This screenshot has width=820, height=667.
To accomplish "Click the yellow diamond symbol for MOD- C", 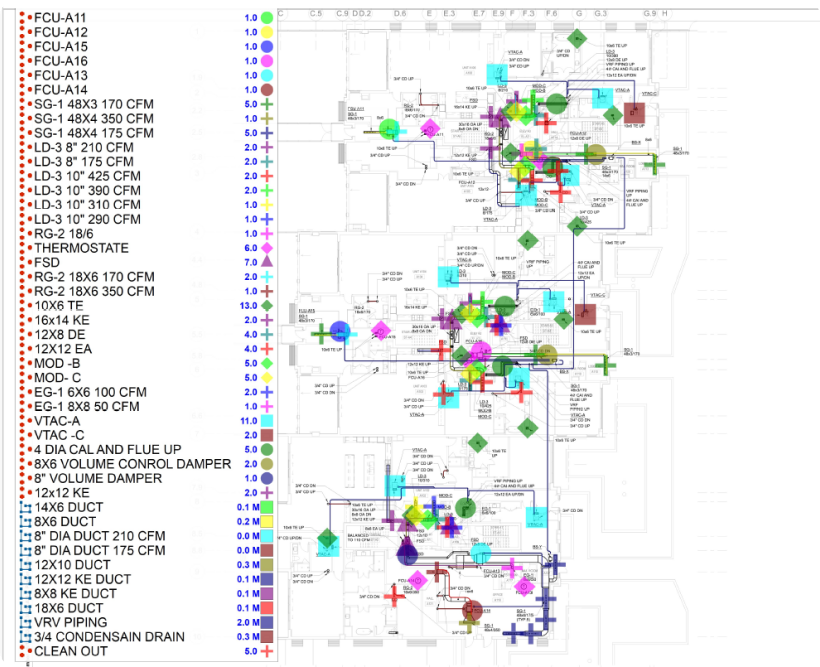I will [x=268, y=377].
